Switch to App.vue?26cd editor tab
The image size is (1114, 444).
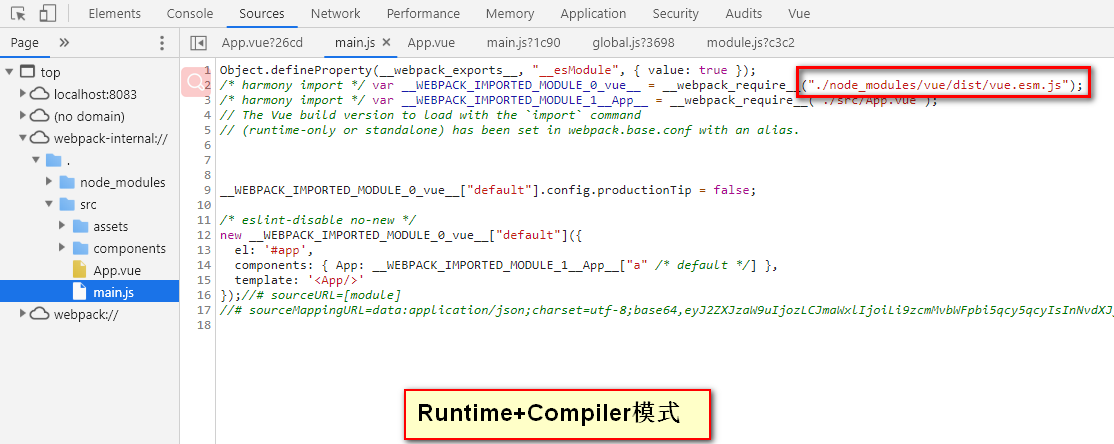click(262, 43)
